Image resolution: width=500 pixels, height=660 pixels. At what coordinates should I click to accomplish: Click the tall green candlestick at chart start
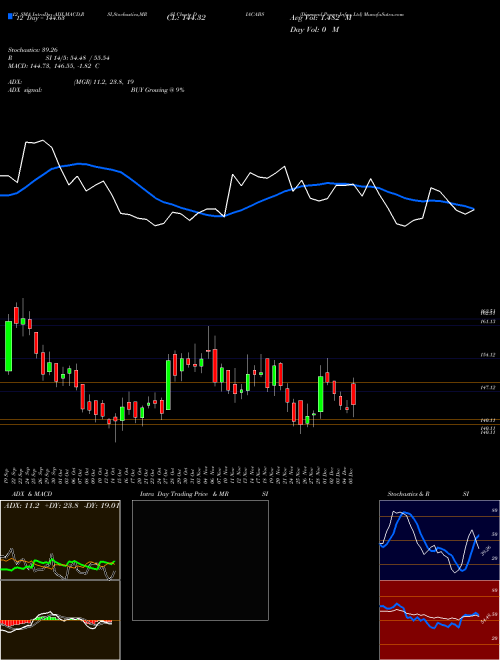click(x=8, y=346)
